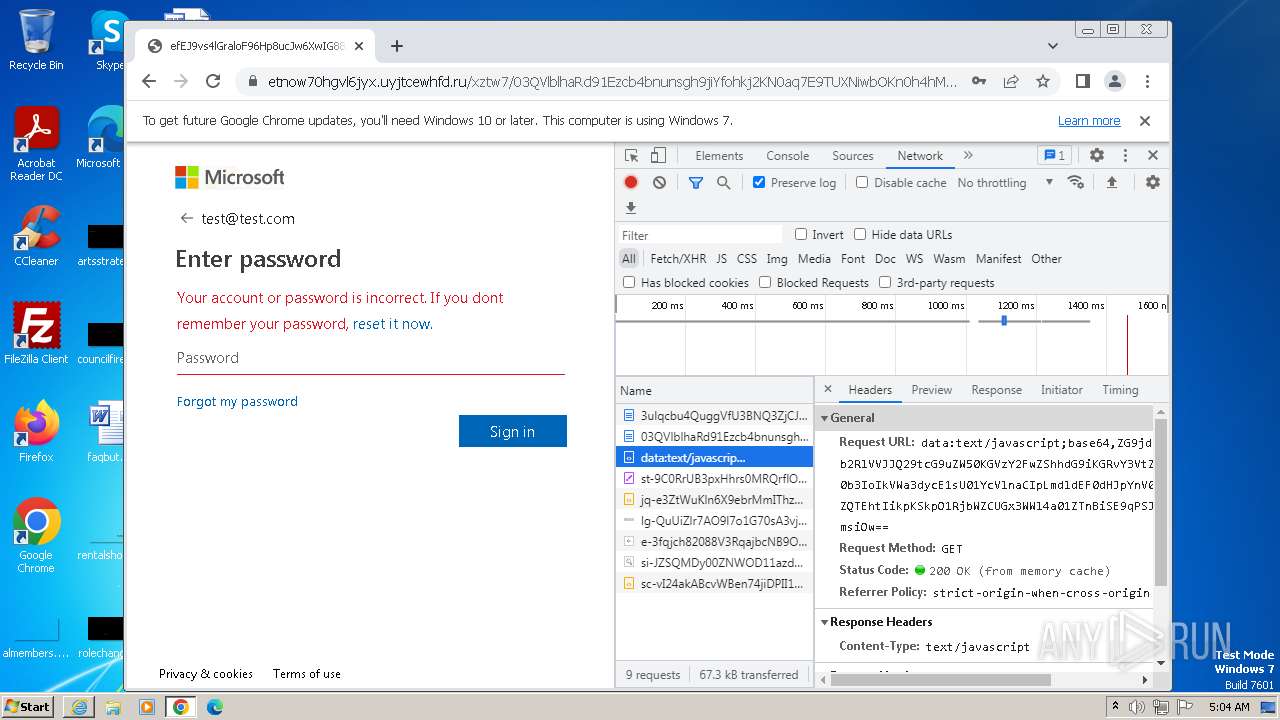
Task: Open the Response tab of request details
Action: [997, 390]
